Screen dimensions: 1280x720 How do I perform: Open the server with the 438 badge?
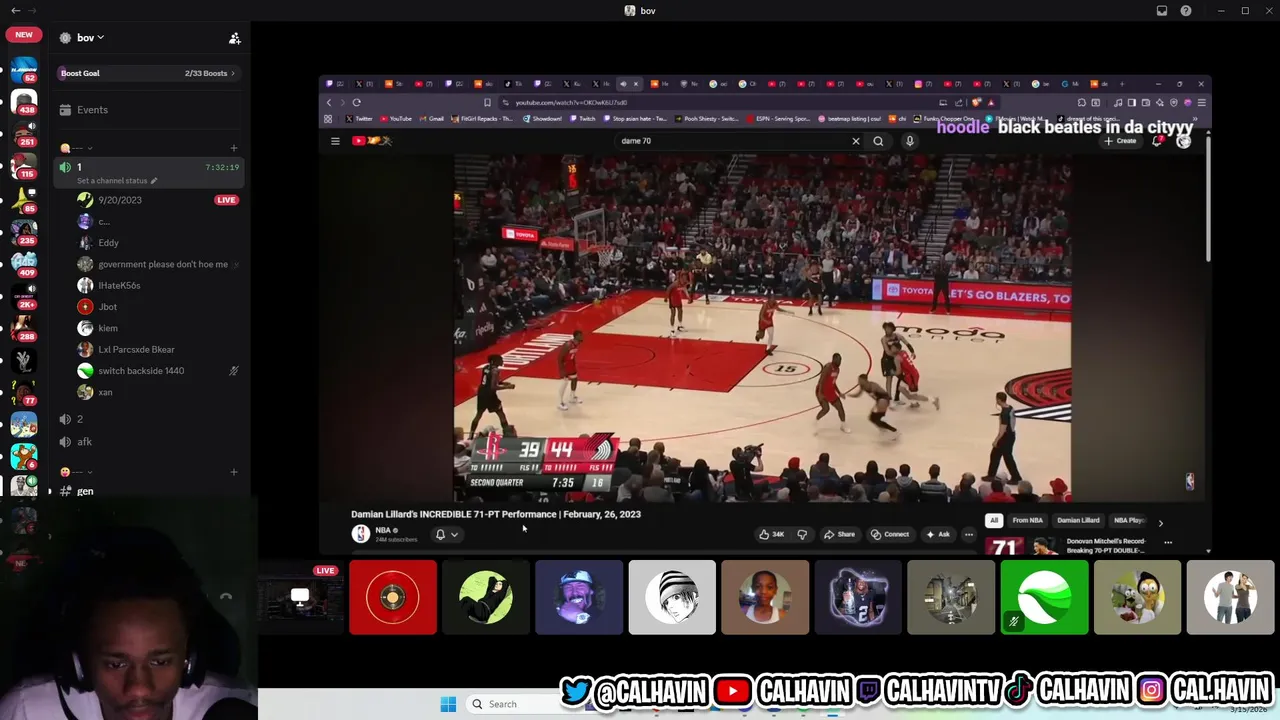tap(24, 102)
